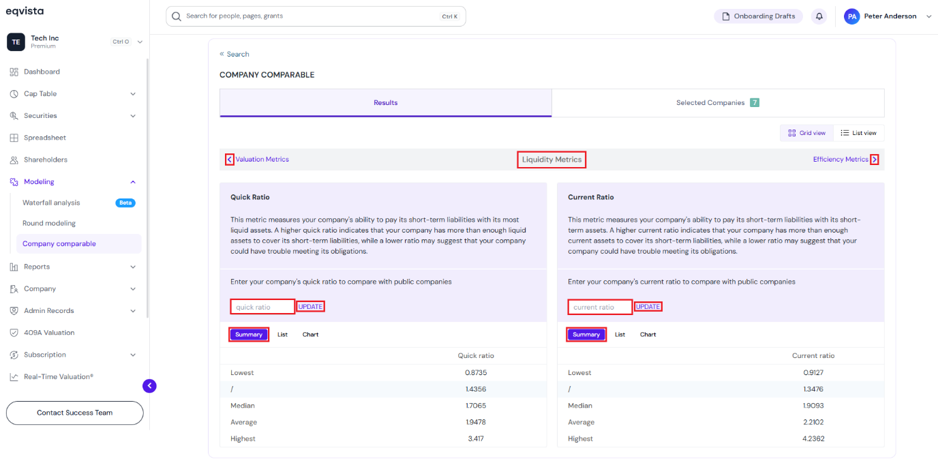The width and height of the screenshot is (938, 461).
Task: Switch to Grid view
Action: [806, 133]
